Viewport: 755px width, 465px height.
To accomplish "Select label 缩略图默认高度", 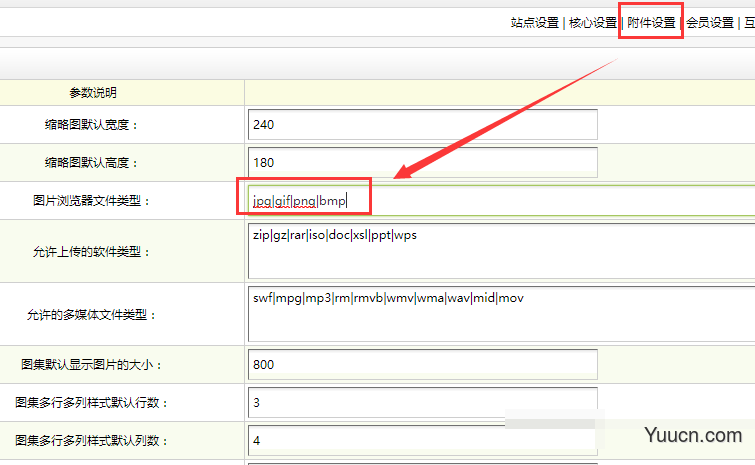I will pyautogui.click(x=91, y=163).
